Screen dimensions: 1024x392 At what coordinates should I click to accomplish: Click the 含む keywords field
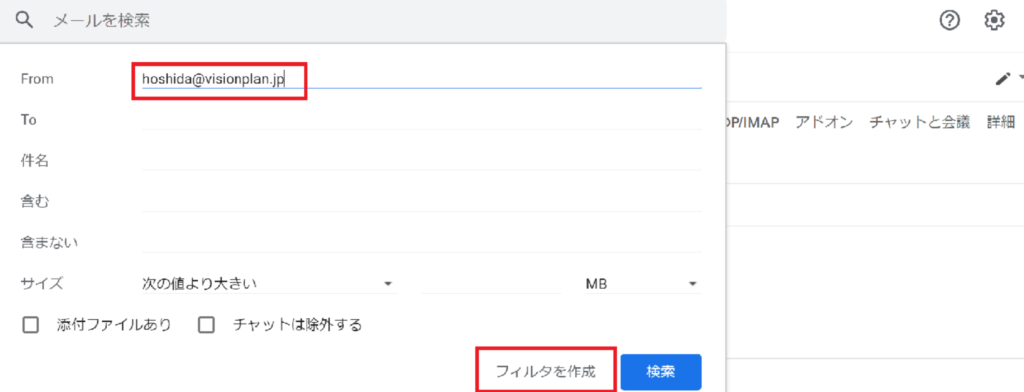pyautogui.click(x=422, y=202)
